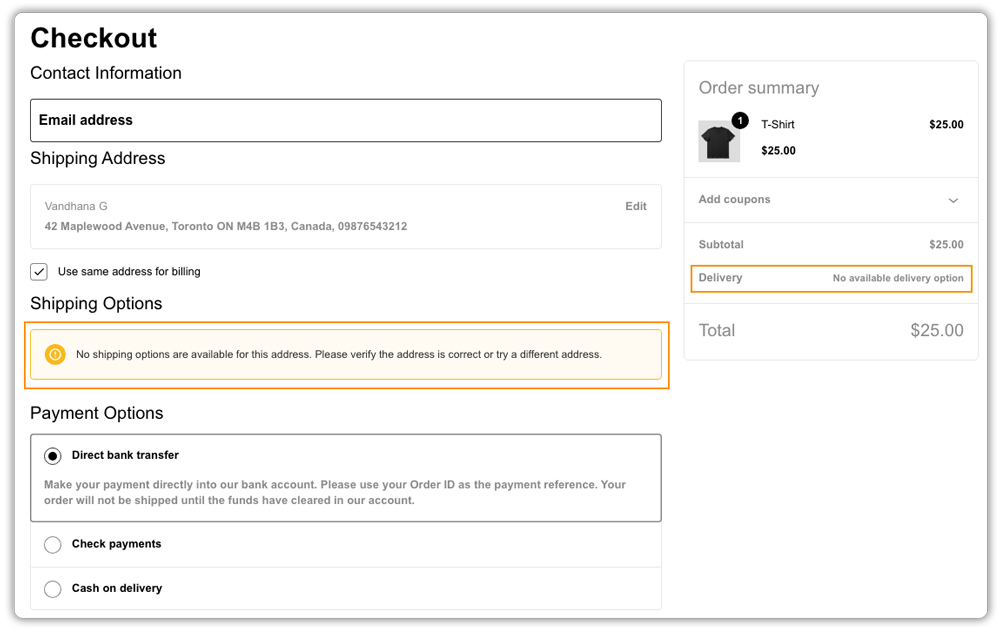The width and height of the screenshot is (1000, 628).
Task: Click the Shipping Options heading
Action: [x=96, y=303]
